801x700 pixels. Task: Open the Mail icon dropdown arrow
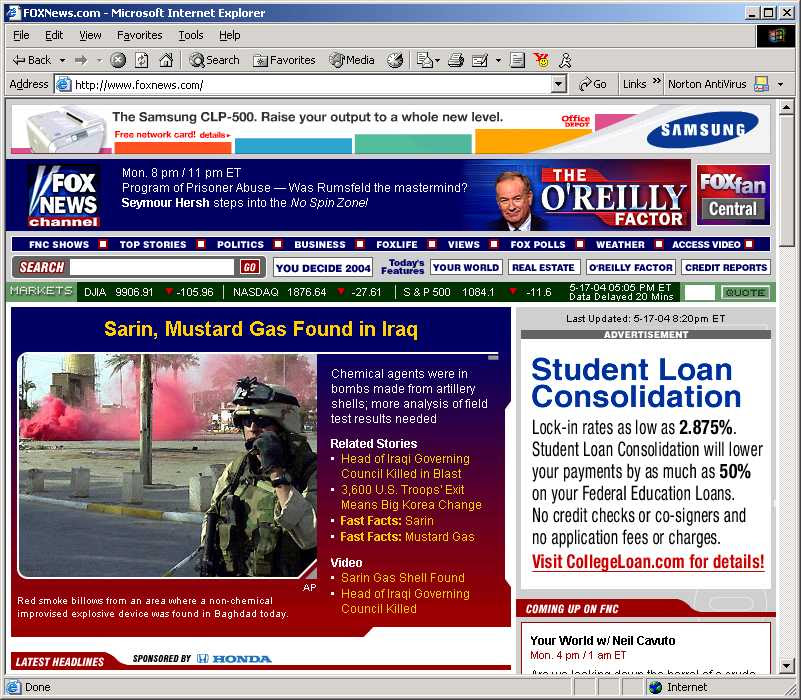(437, 61)
